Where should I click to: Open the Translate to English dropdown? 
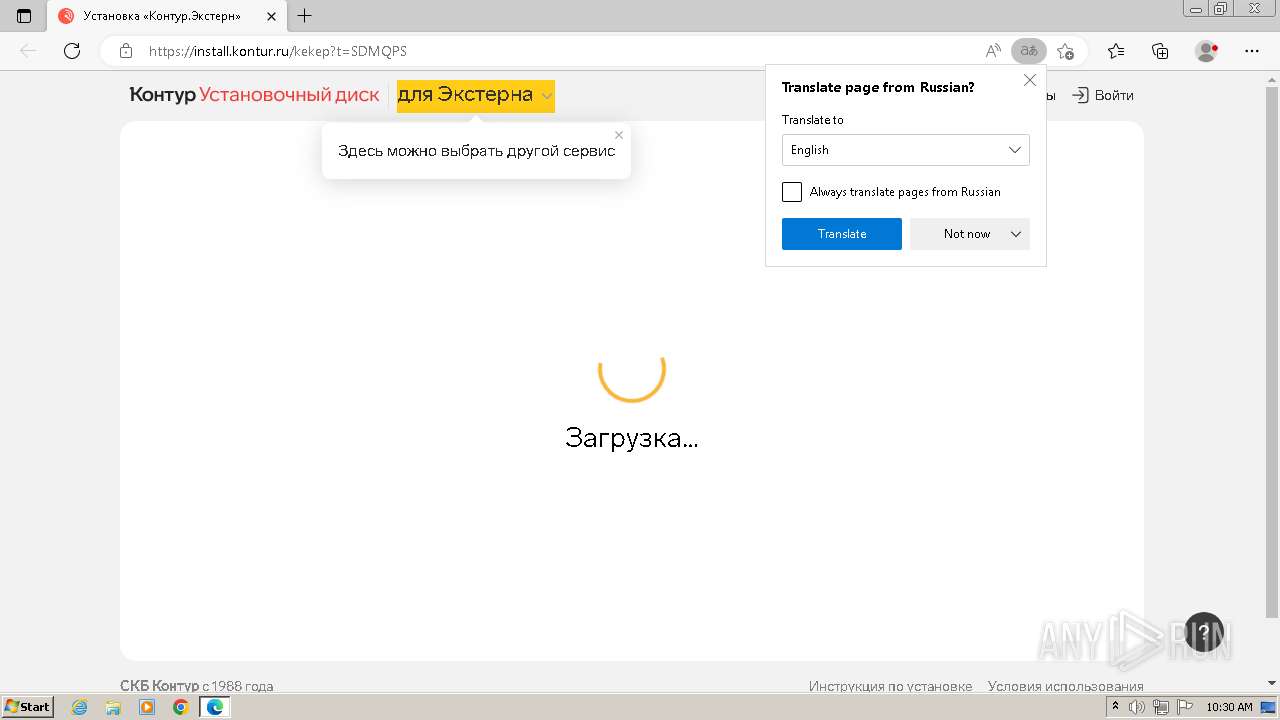coord(905,150)
